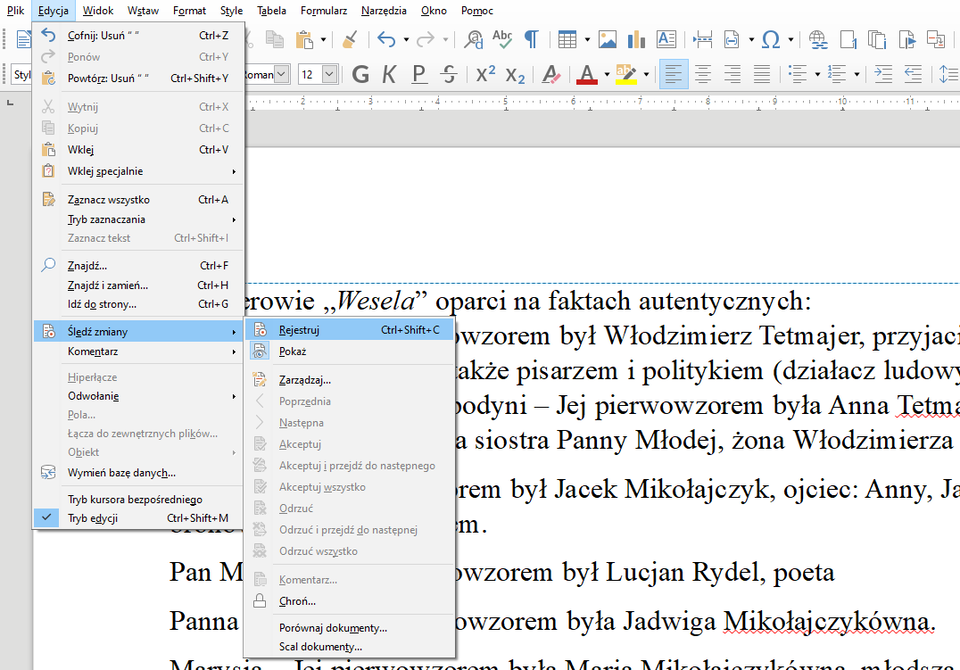Open the Narzędzia menu
Image resolution: width=960 pixels, height=670 pixels.
tap(382, 11)
